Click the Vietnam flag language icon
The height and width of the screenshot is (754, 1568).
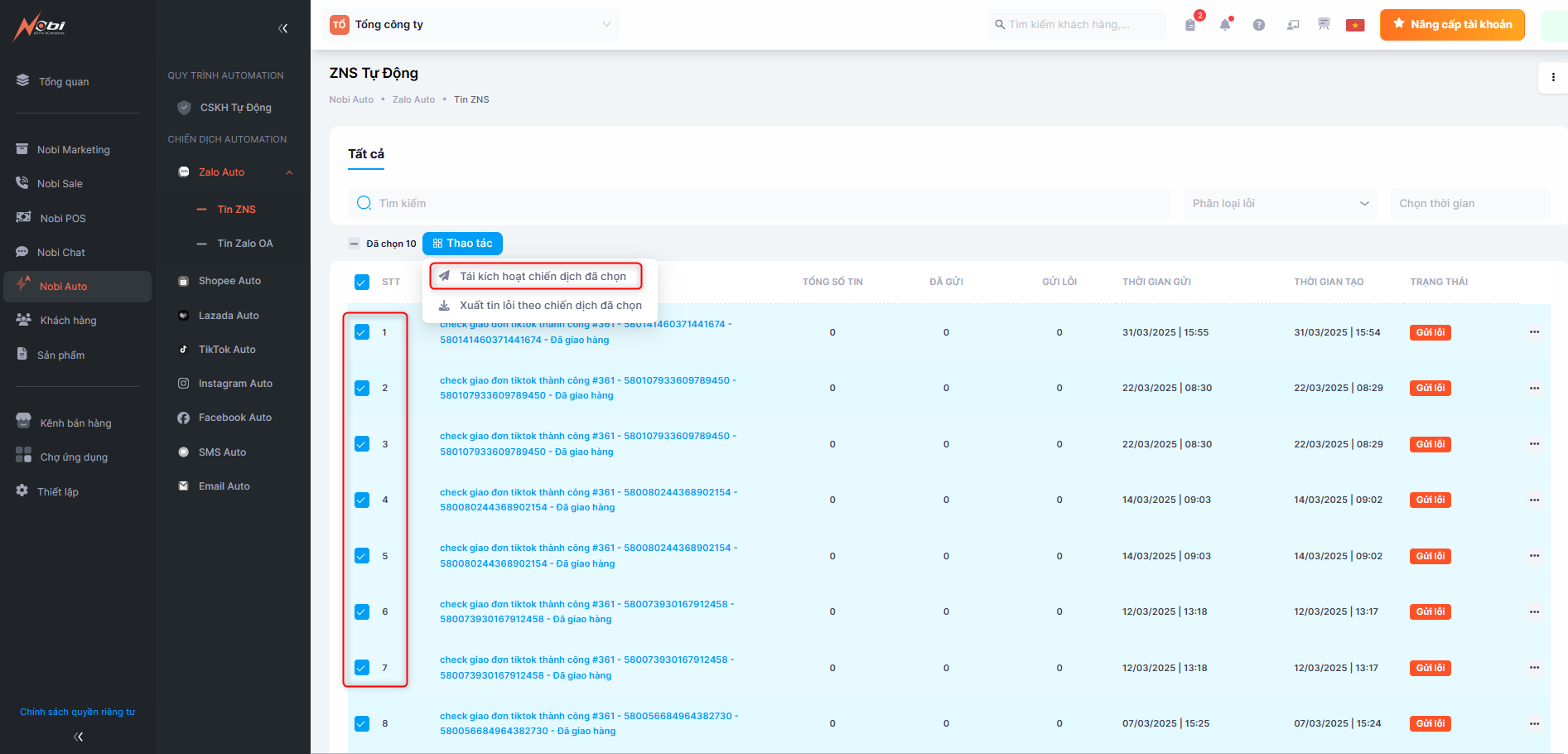click(1355, 25)
